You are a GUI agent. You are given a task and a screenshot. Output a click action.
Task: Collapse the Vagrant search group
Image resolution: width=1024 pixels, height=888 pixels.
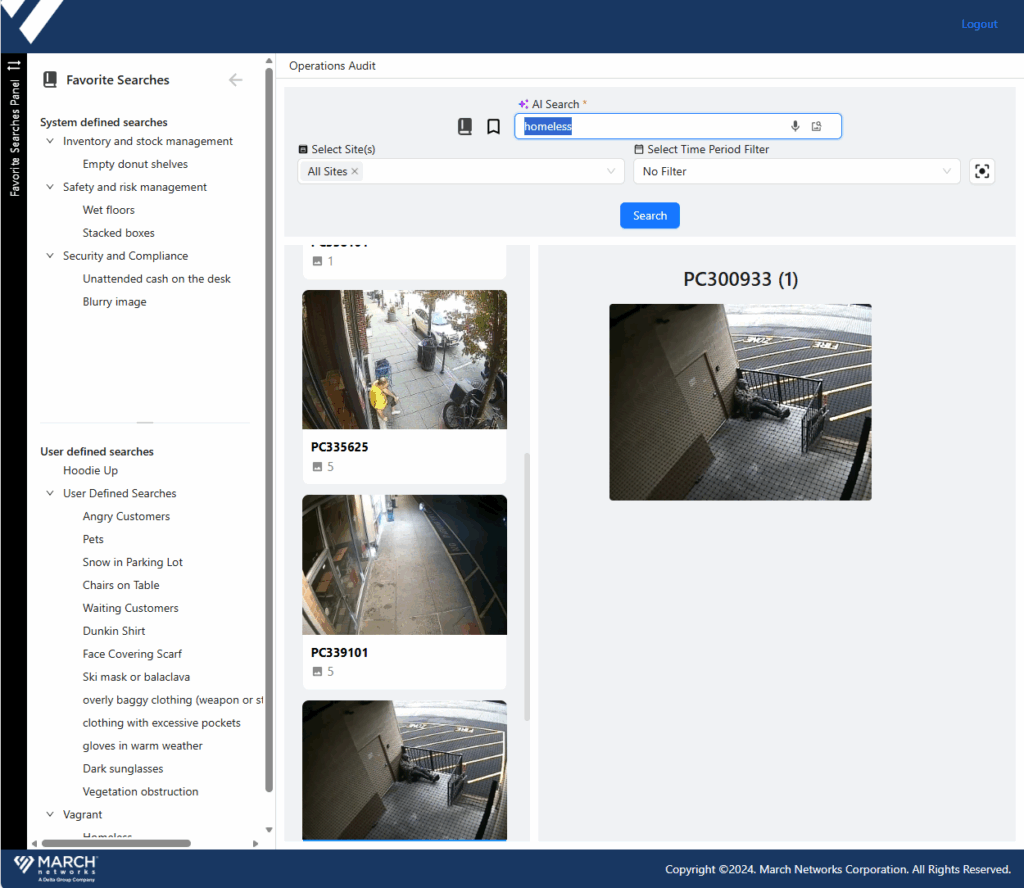pyautogui.click(x=51, y=815)
